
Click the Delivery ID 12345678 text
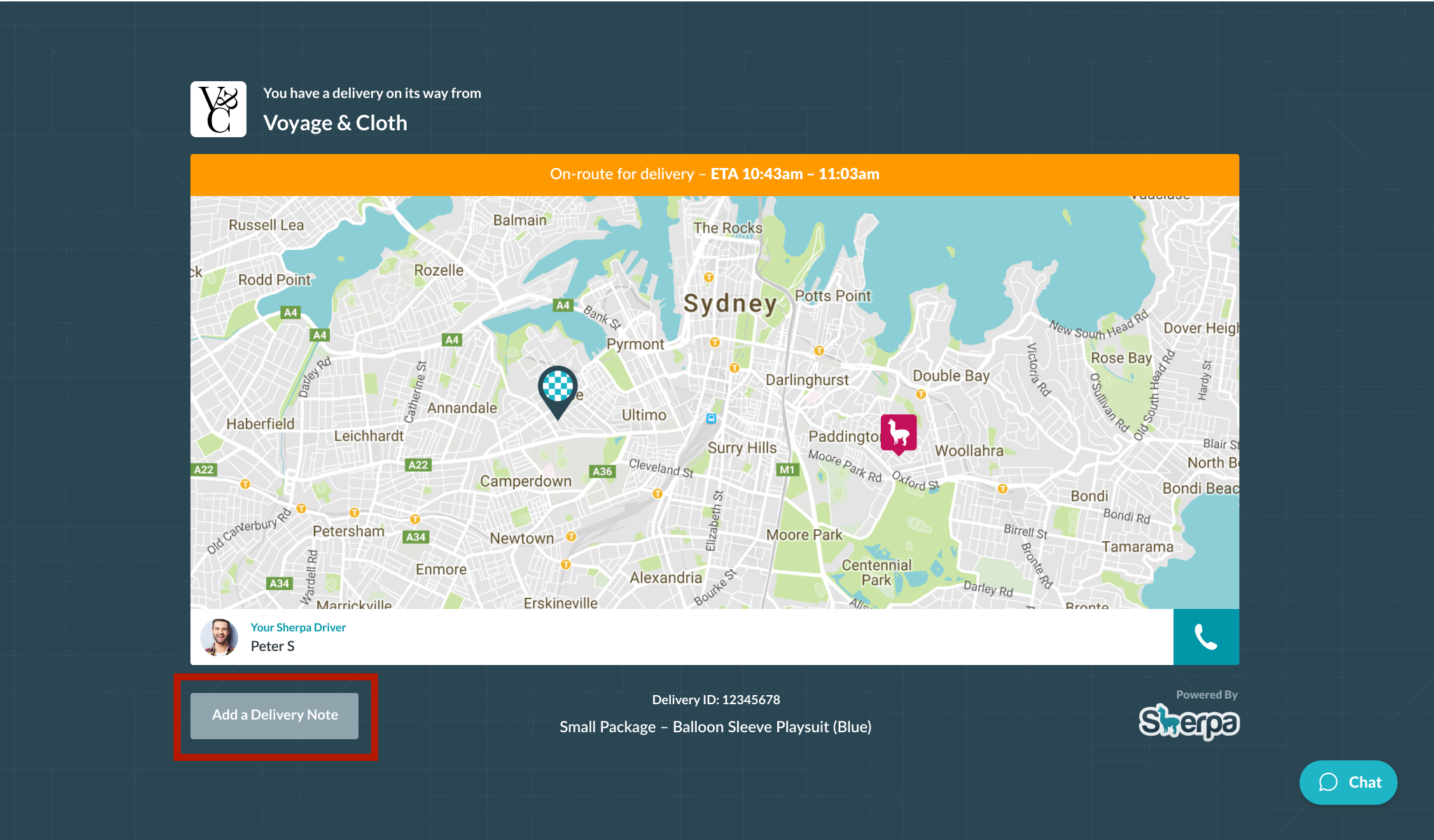coord(716,699)
